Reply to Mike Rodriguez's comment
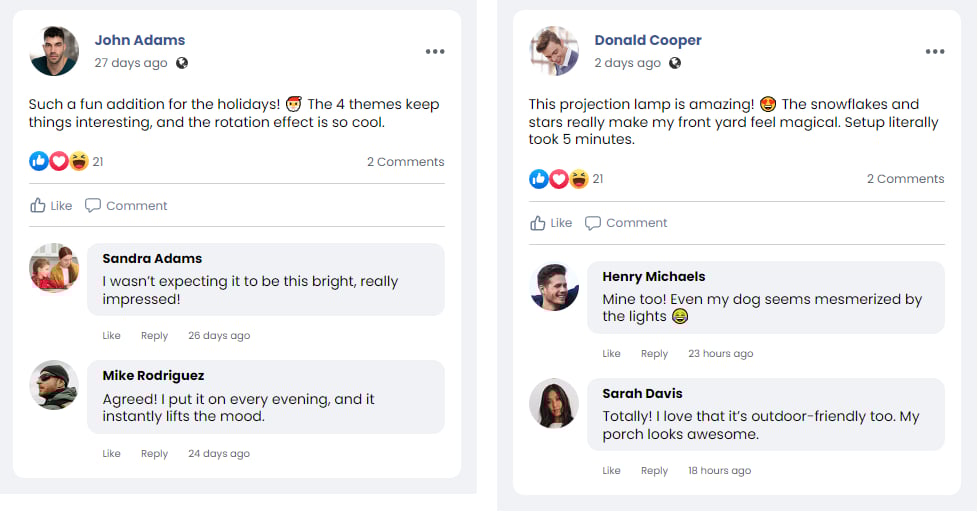 click(x=154, y=454)
